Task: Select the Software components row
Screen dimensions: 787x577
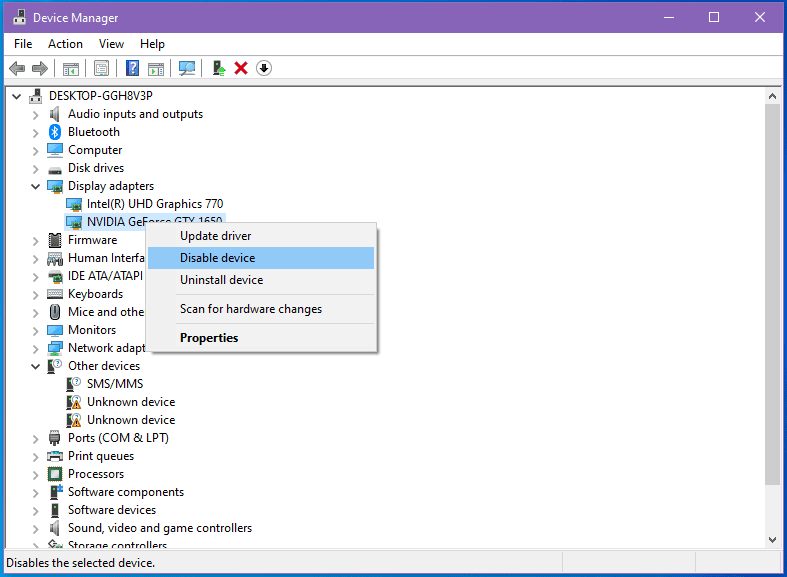Action: click(x=126, y=492)
